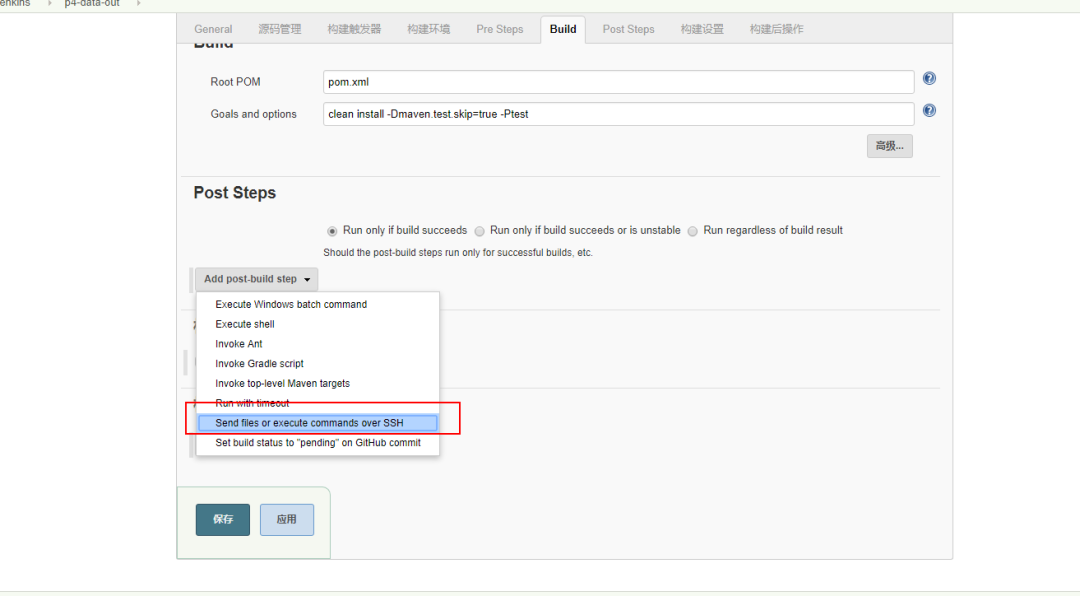The width and height of the screenshot is (1080, 596).
Task: Open help for Goals and options field
Action: tap(929, 110)
